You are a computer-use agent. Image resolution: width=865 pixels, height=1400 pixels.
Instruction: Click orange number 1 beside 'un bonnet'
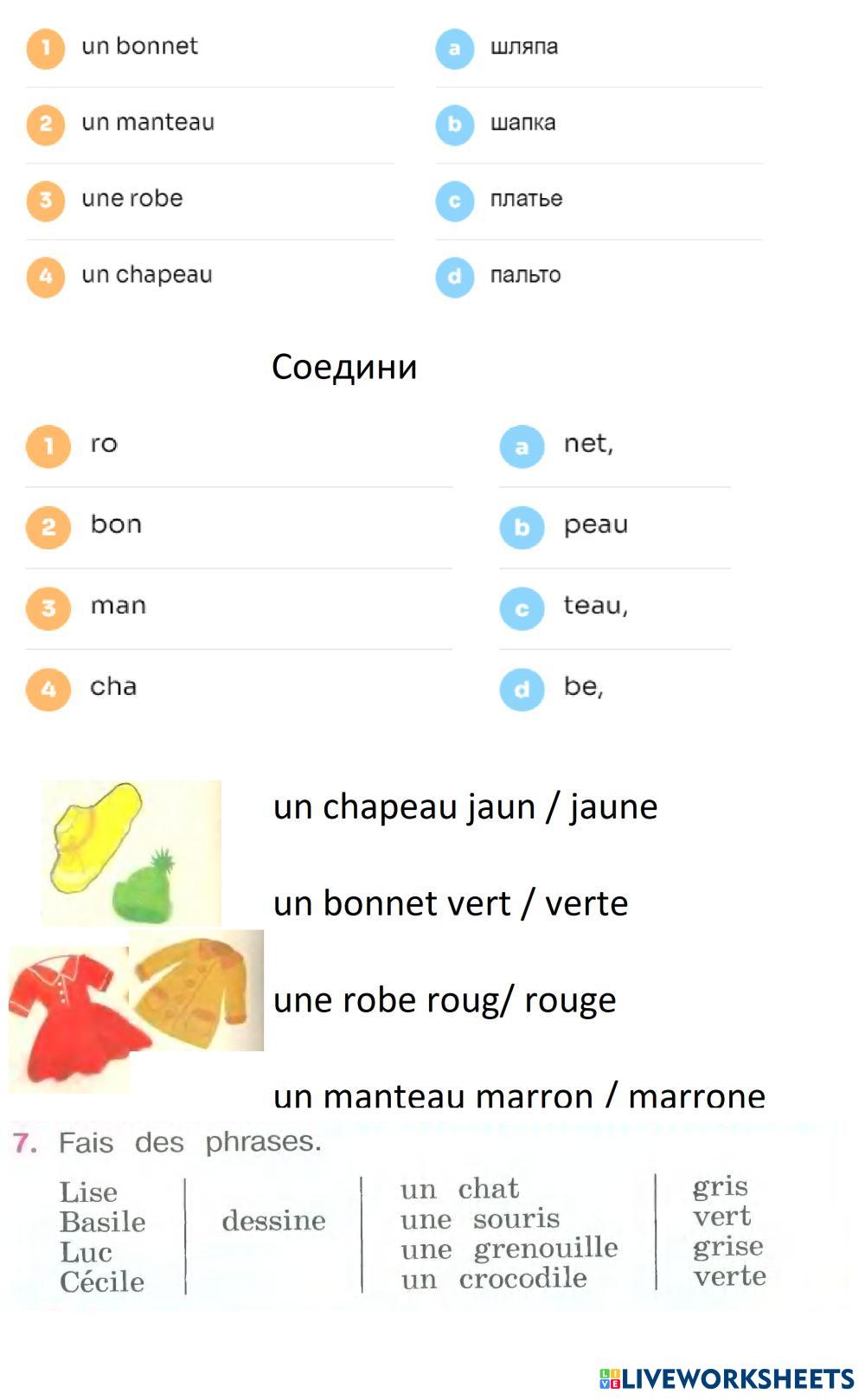(x=46, y=48)
